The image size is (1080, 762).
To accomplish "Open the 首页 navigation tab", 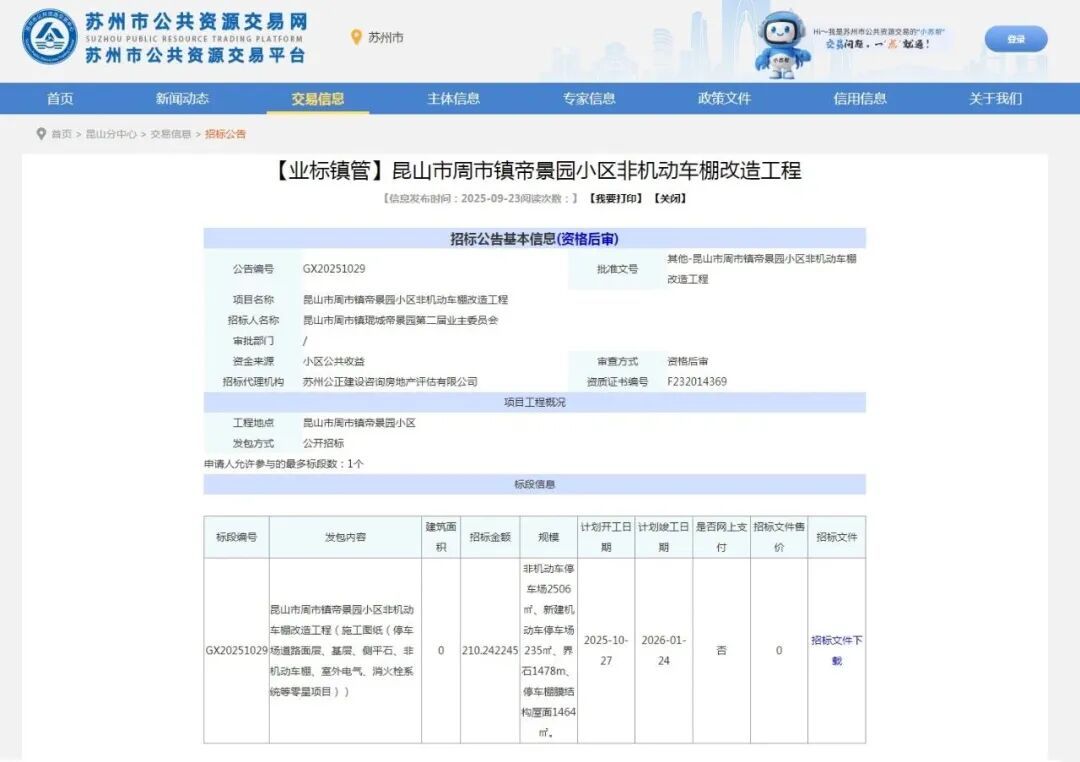I will tap(60, 99).
